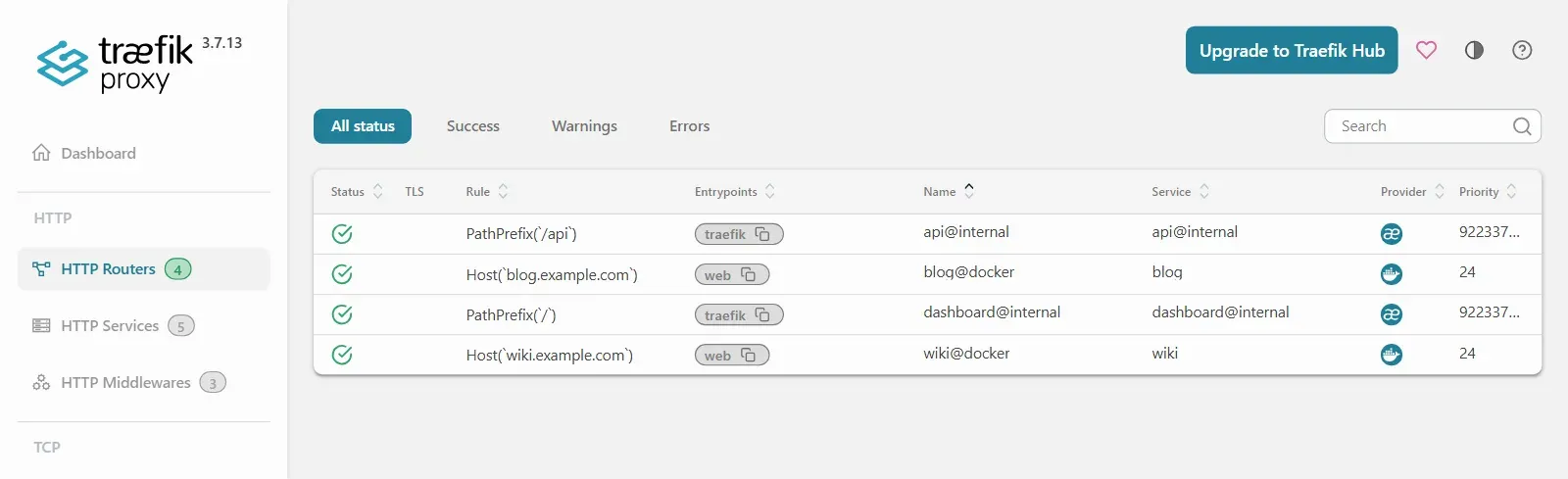Image resolution: width=1568 pixels, height=479 pixels.
Task: Open HTTP Services in sidebar
Action: [143, 326]
